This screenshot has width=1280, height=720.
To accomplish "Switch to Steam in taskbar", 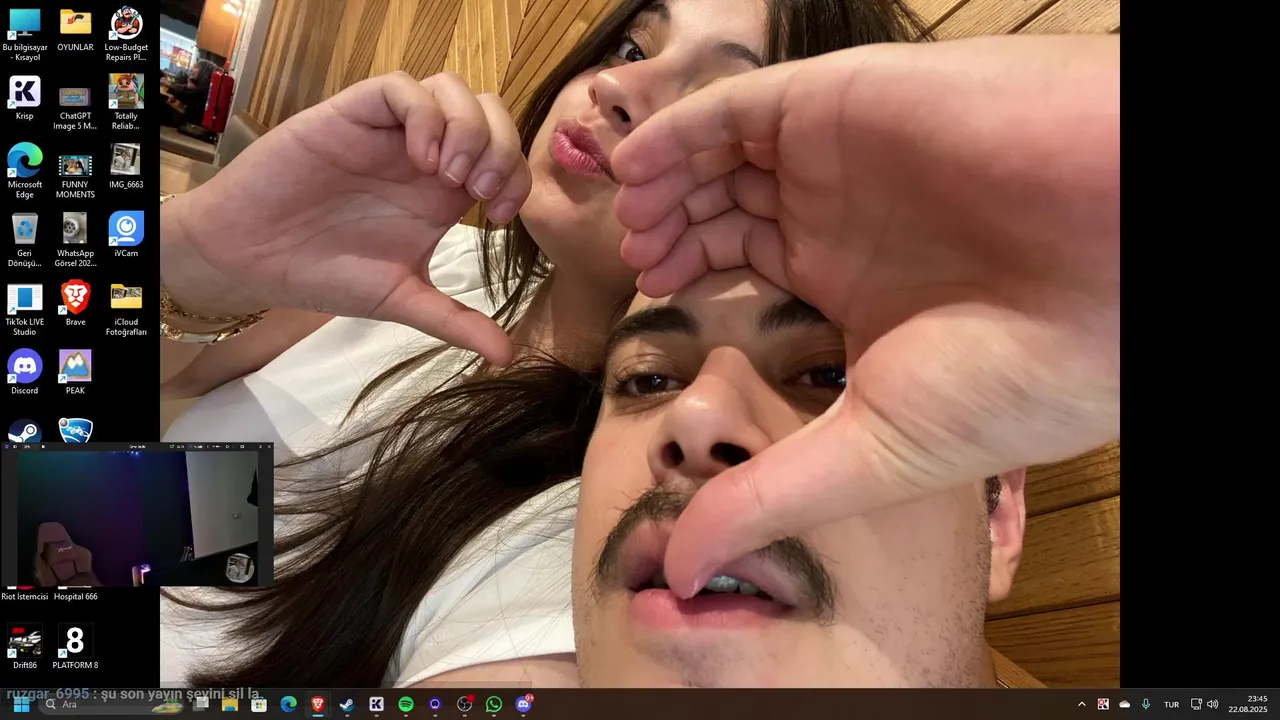I will click(347, 704).
